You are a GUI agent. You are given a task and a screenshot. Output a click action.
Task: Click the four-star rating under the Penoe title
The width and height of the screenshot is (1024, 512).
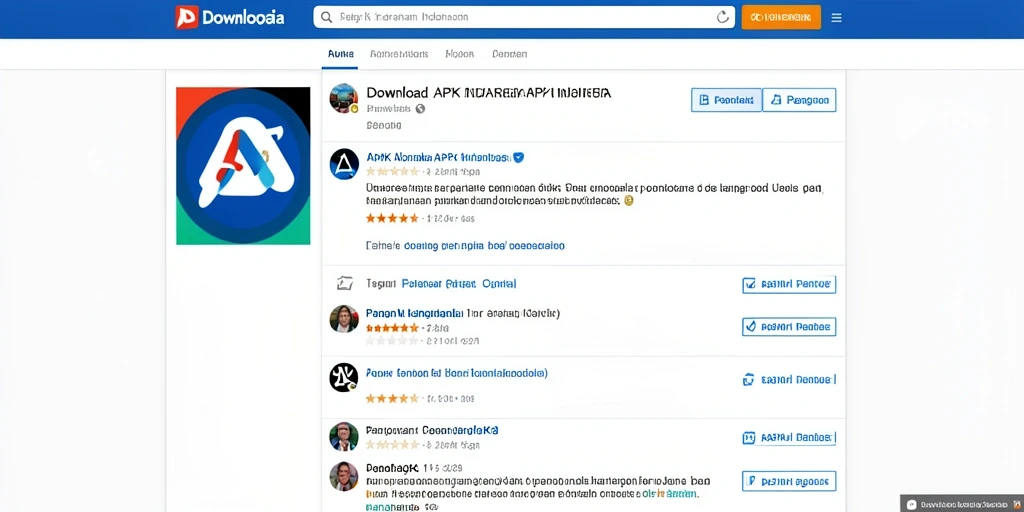[x=392, y=398]
